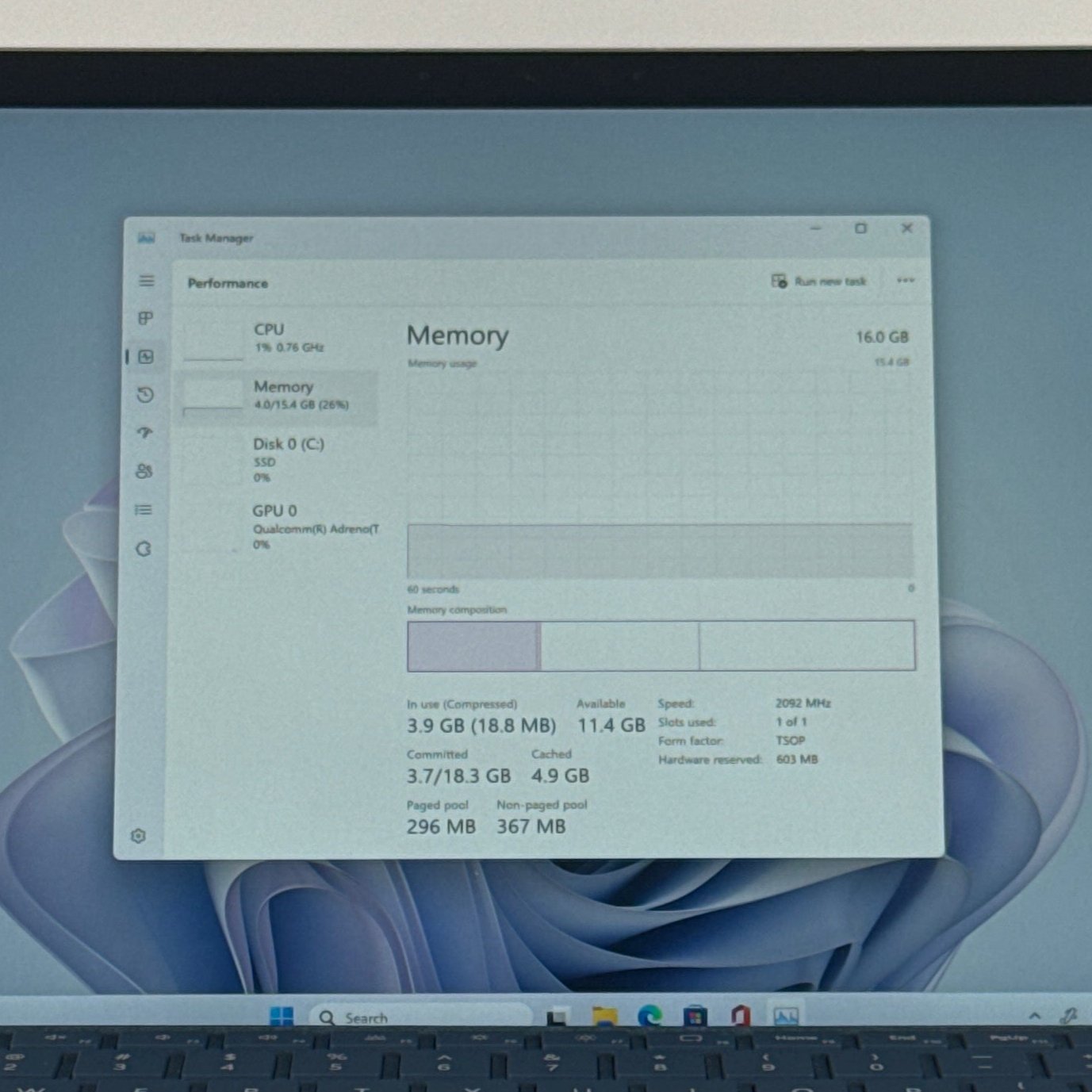This screenshot has height=1092, width=1092.
Task: Click the 367 MB Non-paged pool value
Action: click(531, 826)
